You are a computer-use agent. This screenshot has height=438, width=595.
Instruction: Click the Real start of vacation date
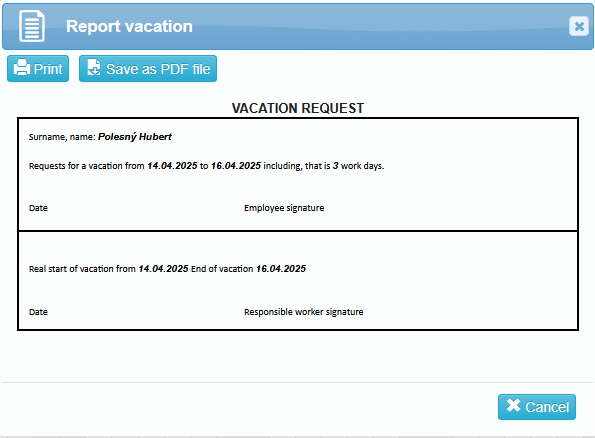click(x=164, y=269)
